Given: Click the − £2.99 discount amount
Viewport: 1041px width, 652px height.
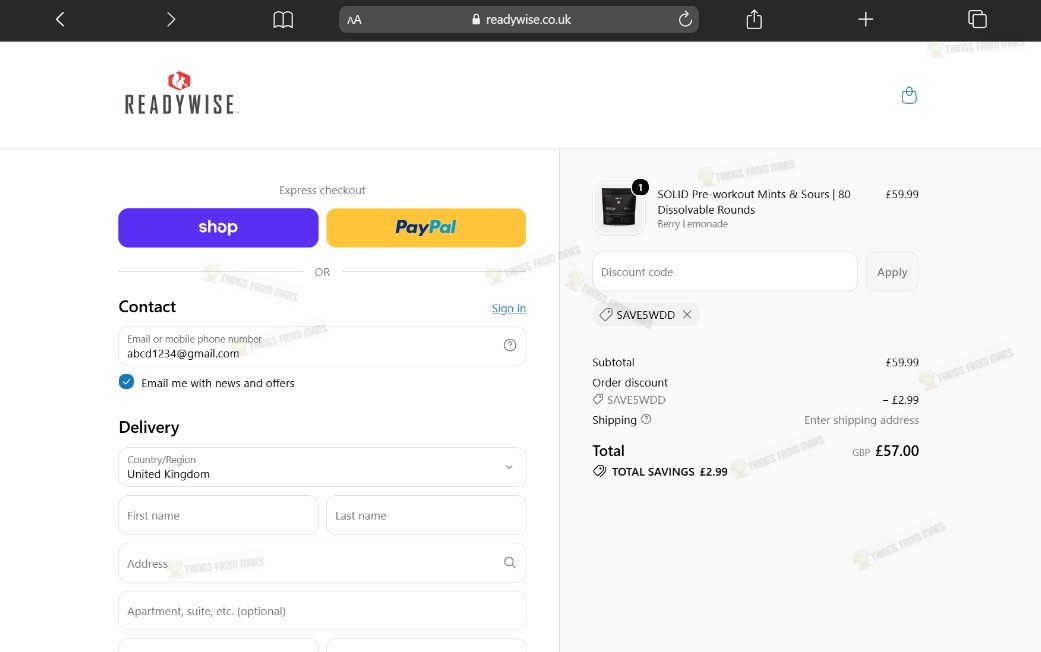Looking at the screenshot, I should click(x=901, y=400).
